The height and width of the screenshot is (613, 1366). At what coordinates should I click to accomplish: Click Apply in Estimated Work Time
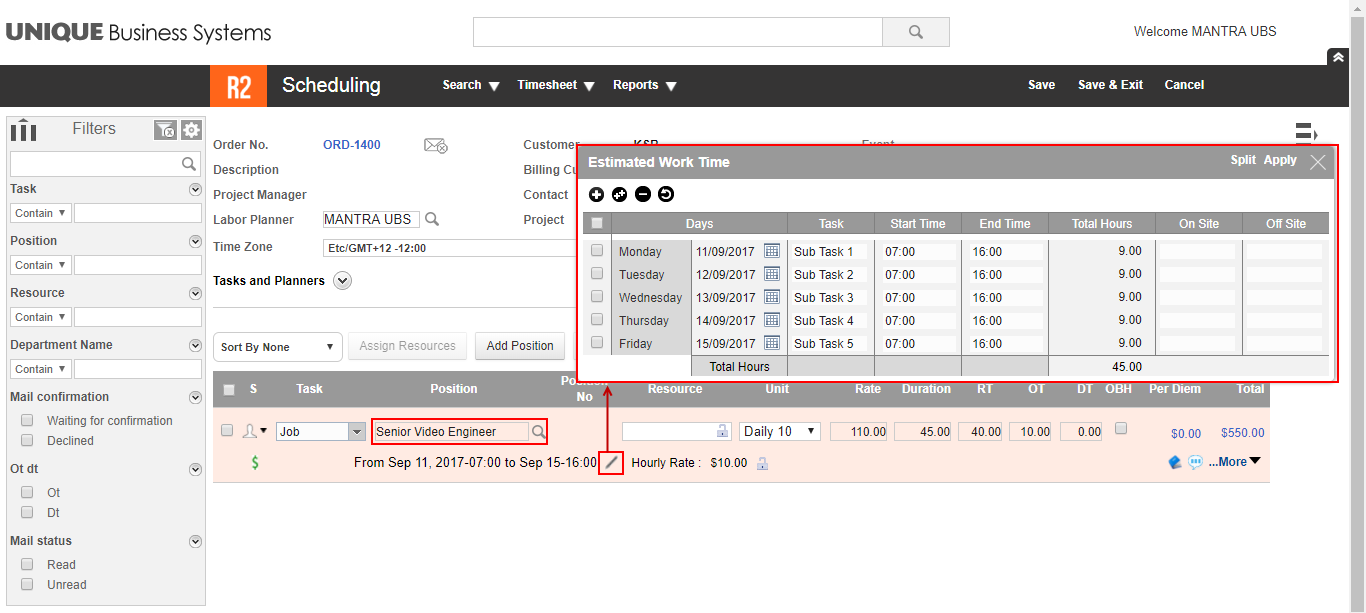[x=1280, y=160]
